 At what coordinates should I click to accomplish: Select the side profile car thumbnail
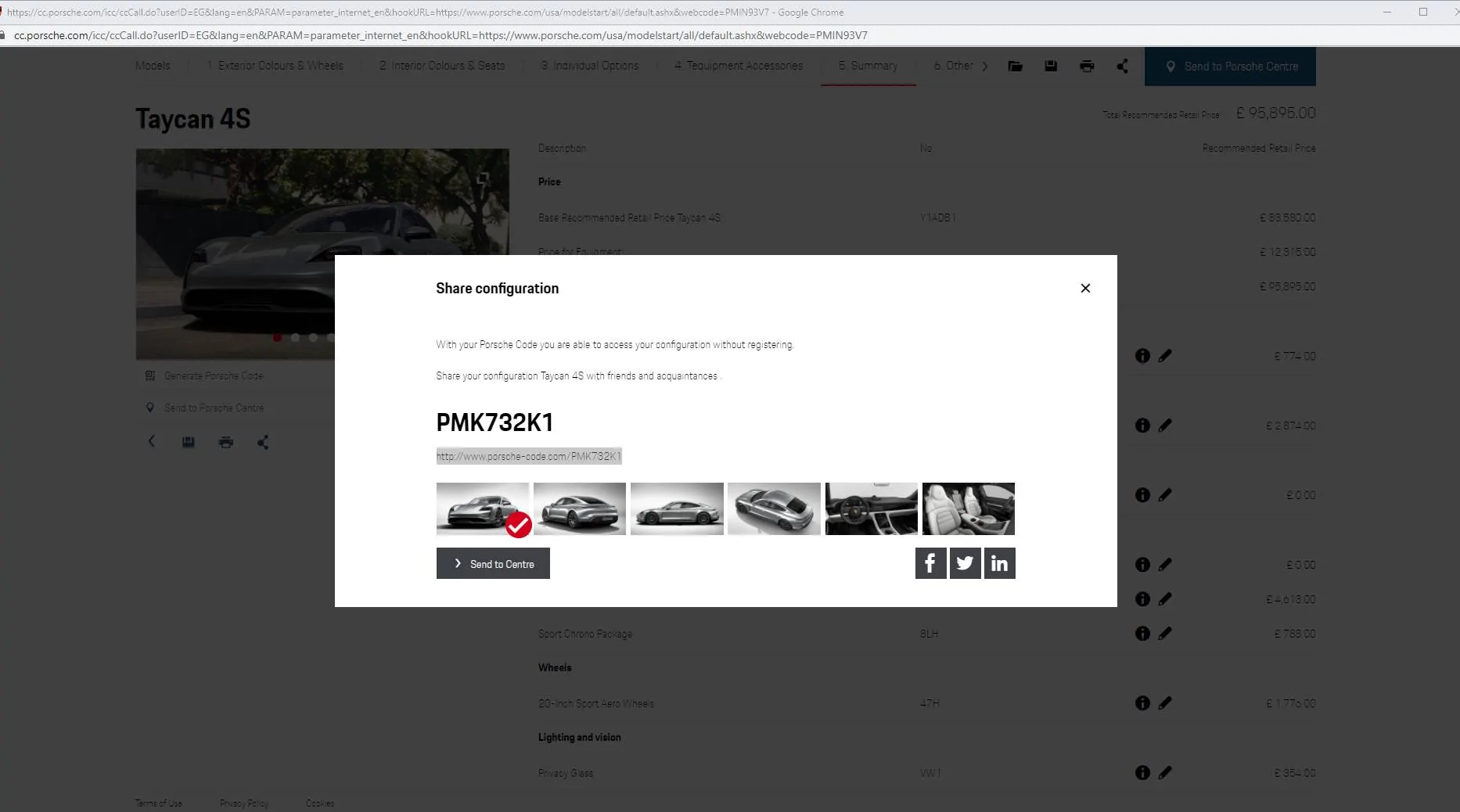coord(677,508)
